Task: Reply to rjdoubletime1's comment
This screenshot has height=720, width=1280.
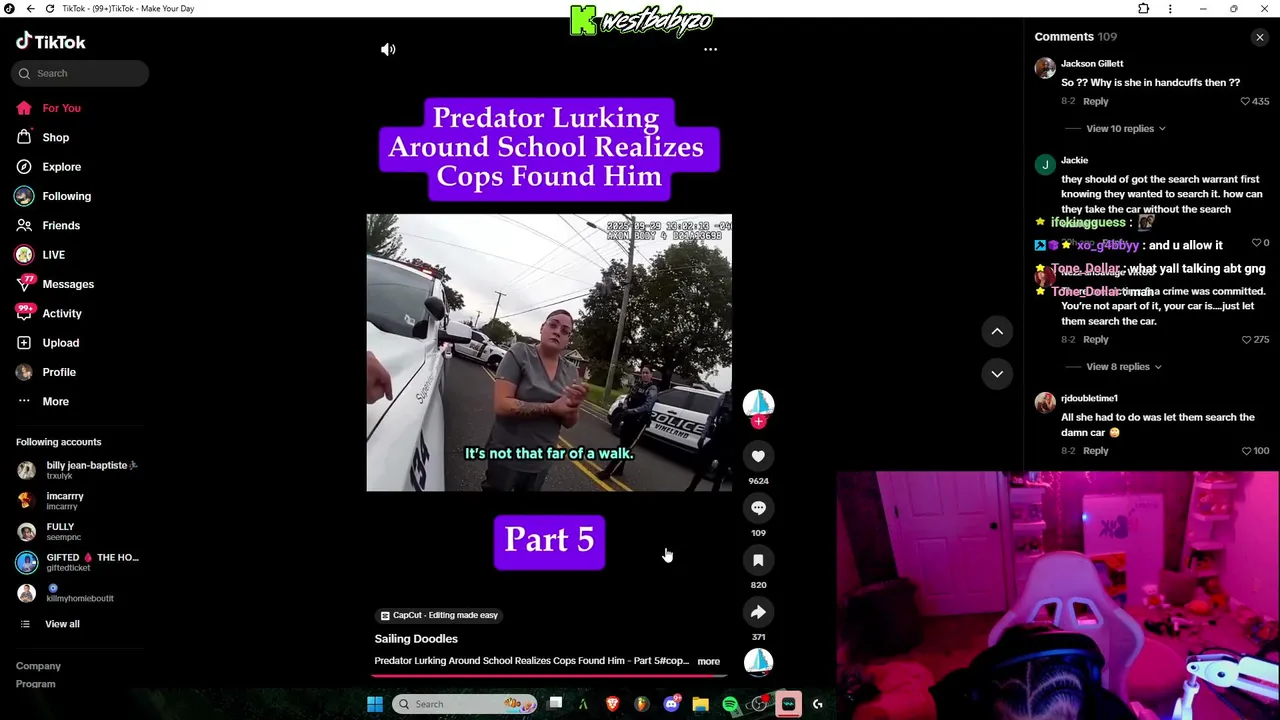Action: 1095,451
